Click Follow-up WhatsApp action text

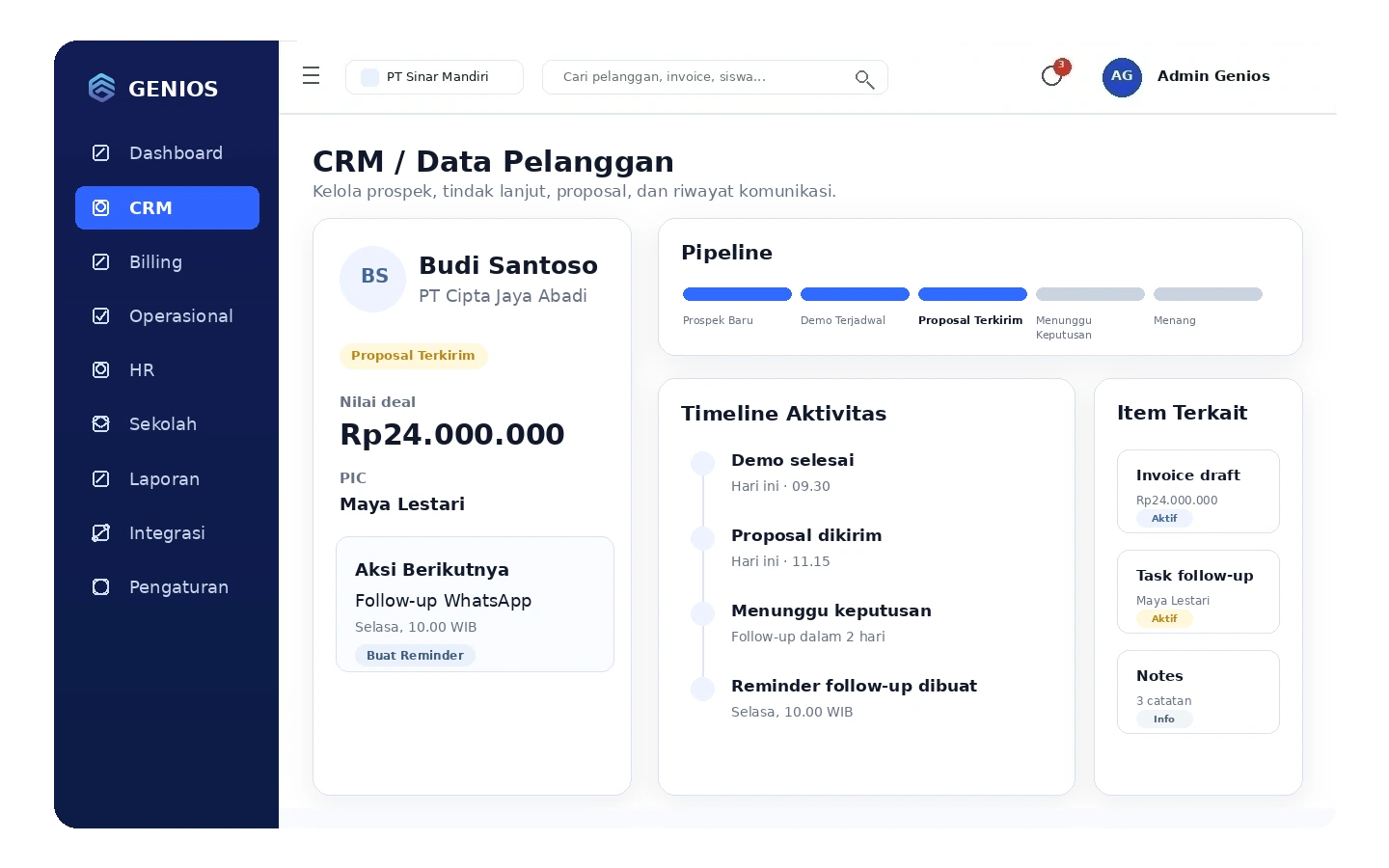[443, 601]
